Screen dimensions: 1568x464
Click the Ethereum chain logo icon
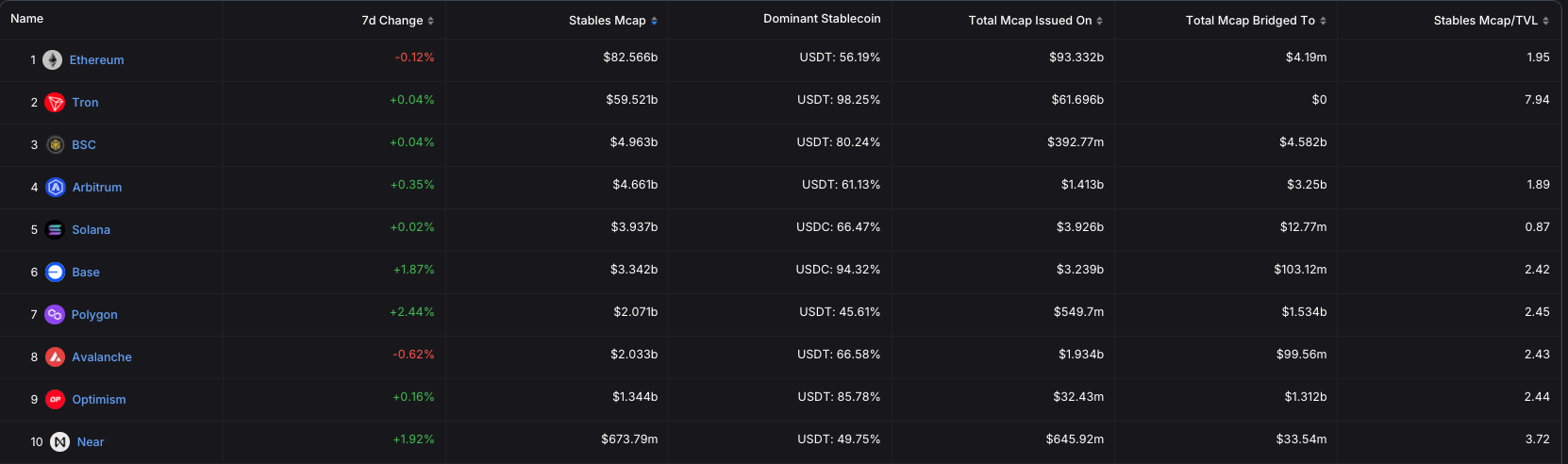(x=53, y=59)
